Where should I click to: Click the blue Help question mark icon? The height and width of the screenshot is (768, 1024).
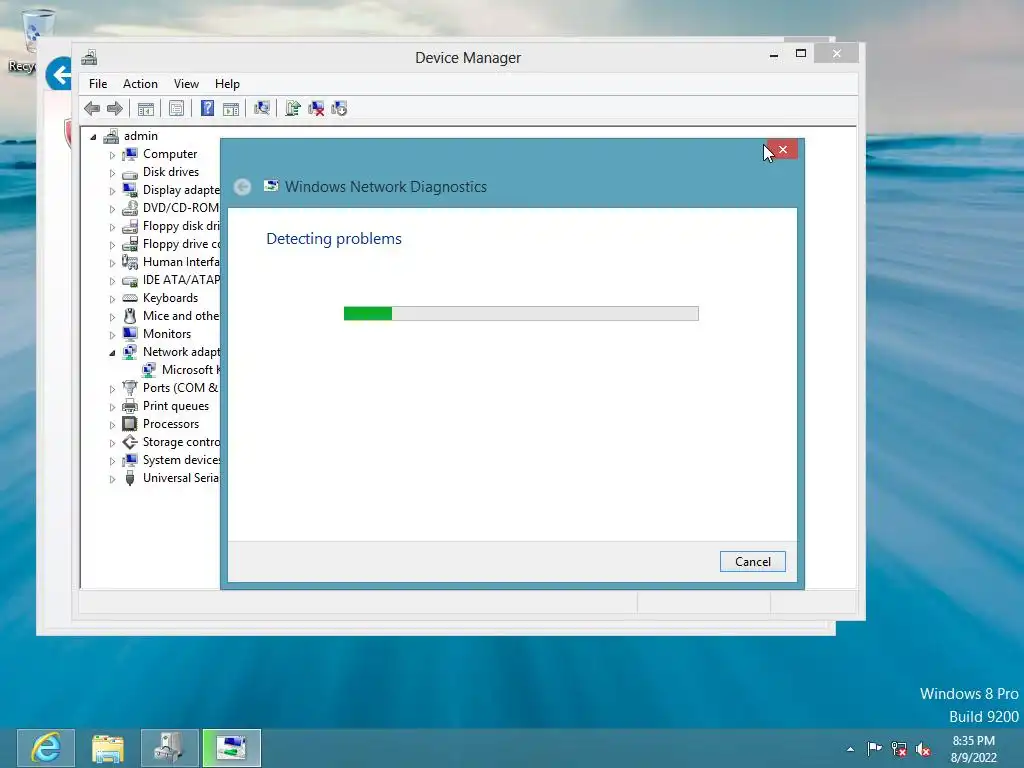[x=207, y=108]
